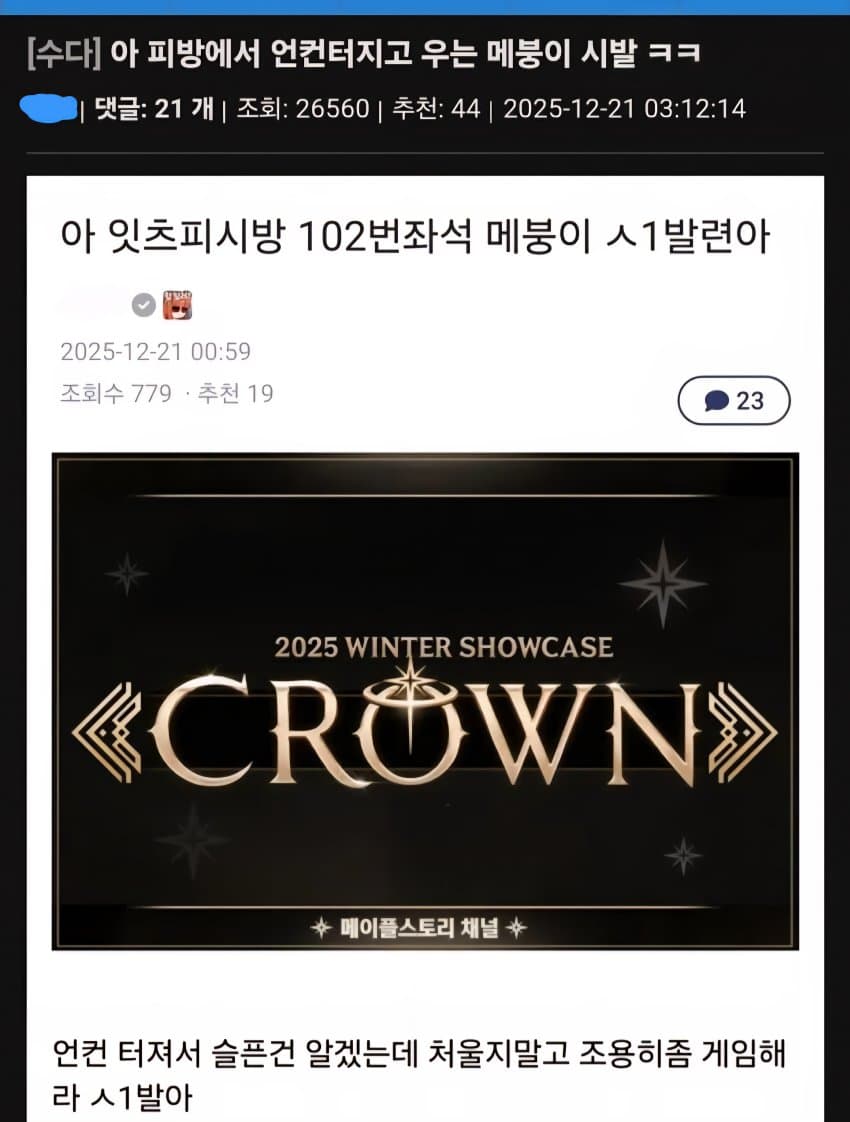Click the 추천 19 count in embedded post
The width and height of the screenshot is (850, 1122).
pyautogui.click(x=235, y=394)
